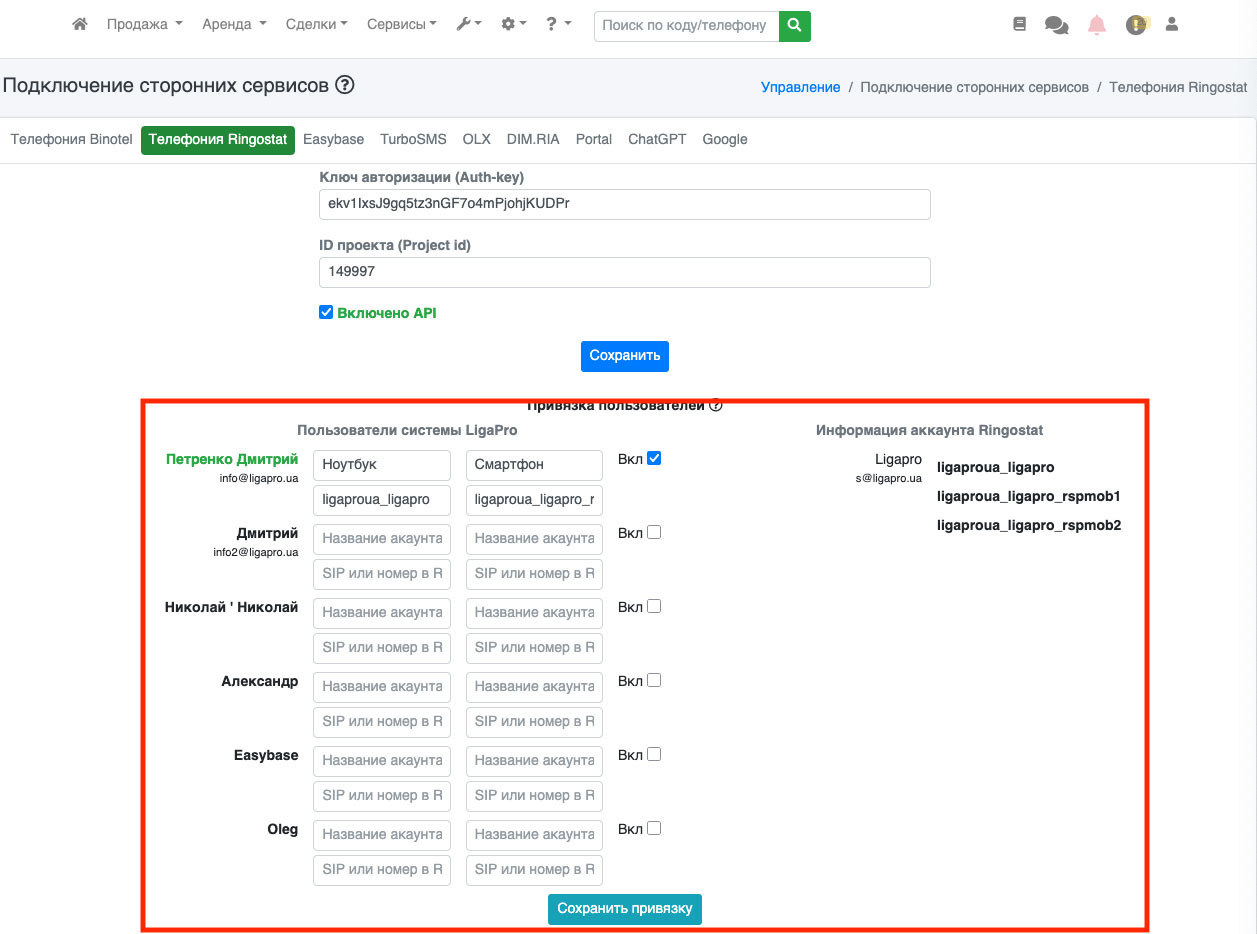Click Петренко Дмитрий user name

click(x=232, y=459)
